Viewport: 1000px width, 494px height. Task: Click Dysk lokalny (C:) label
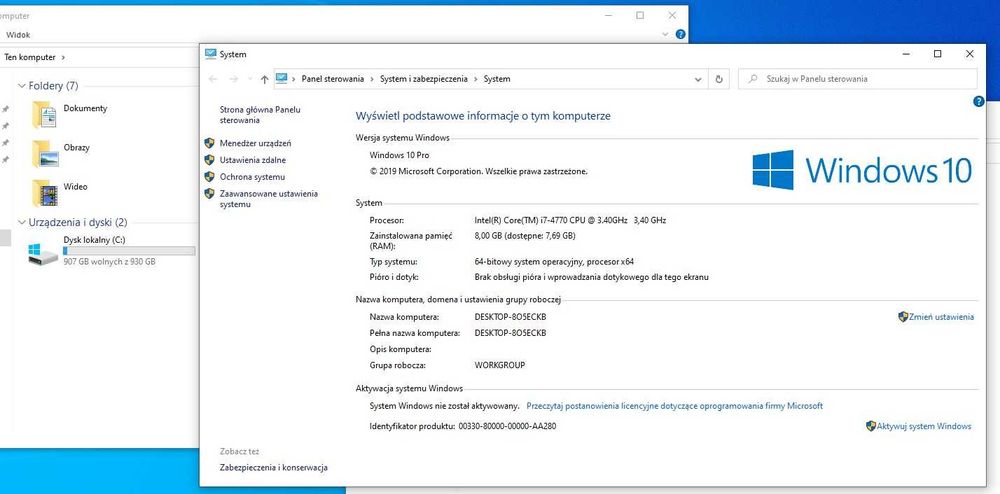[94, 240]
